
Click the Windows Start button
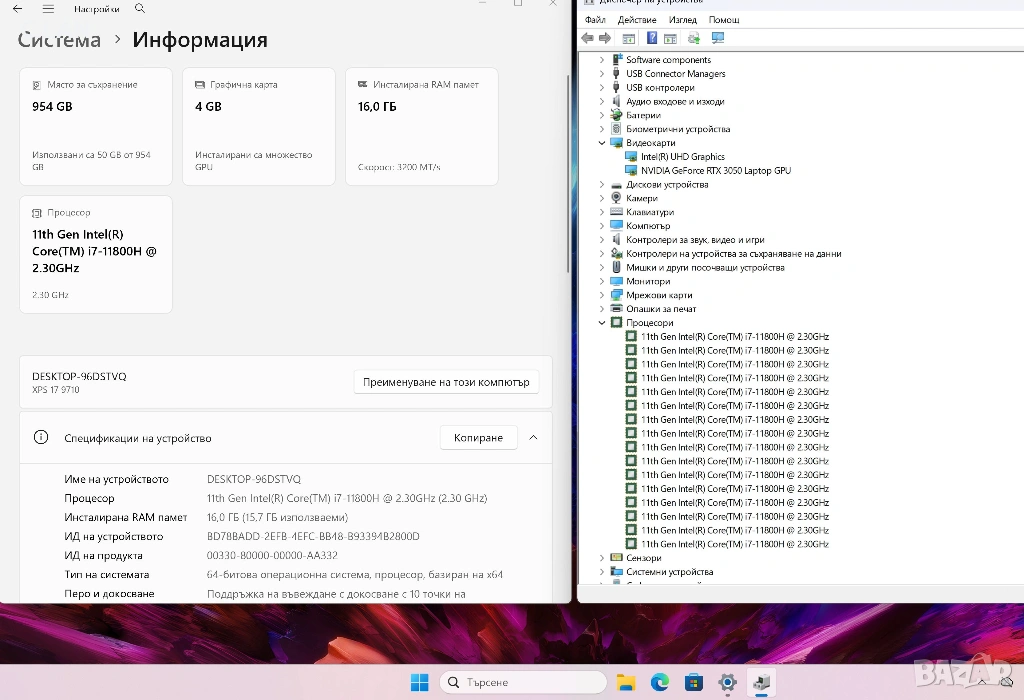[420, 682]
